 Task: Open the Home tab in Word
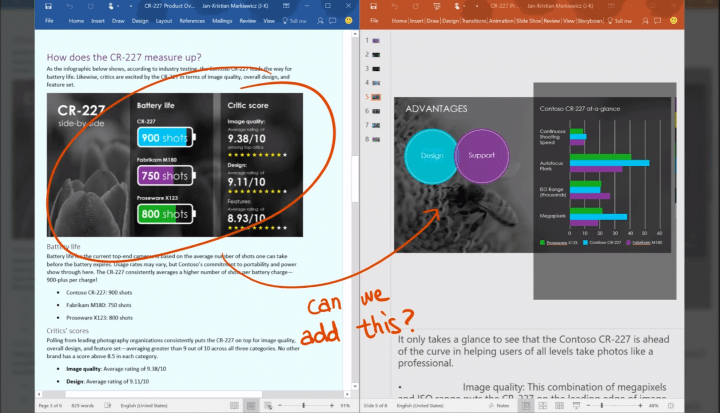tap(76, 21)
